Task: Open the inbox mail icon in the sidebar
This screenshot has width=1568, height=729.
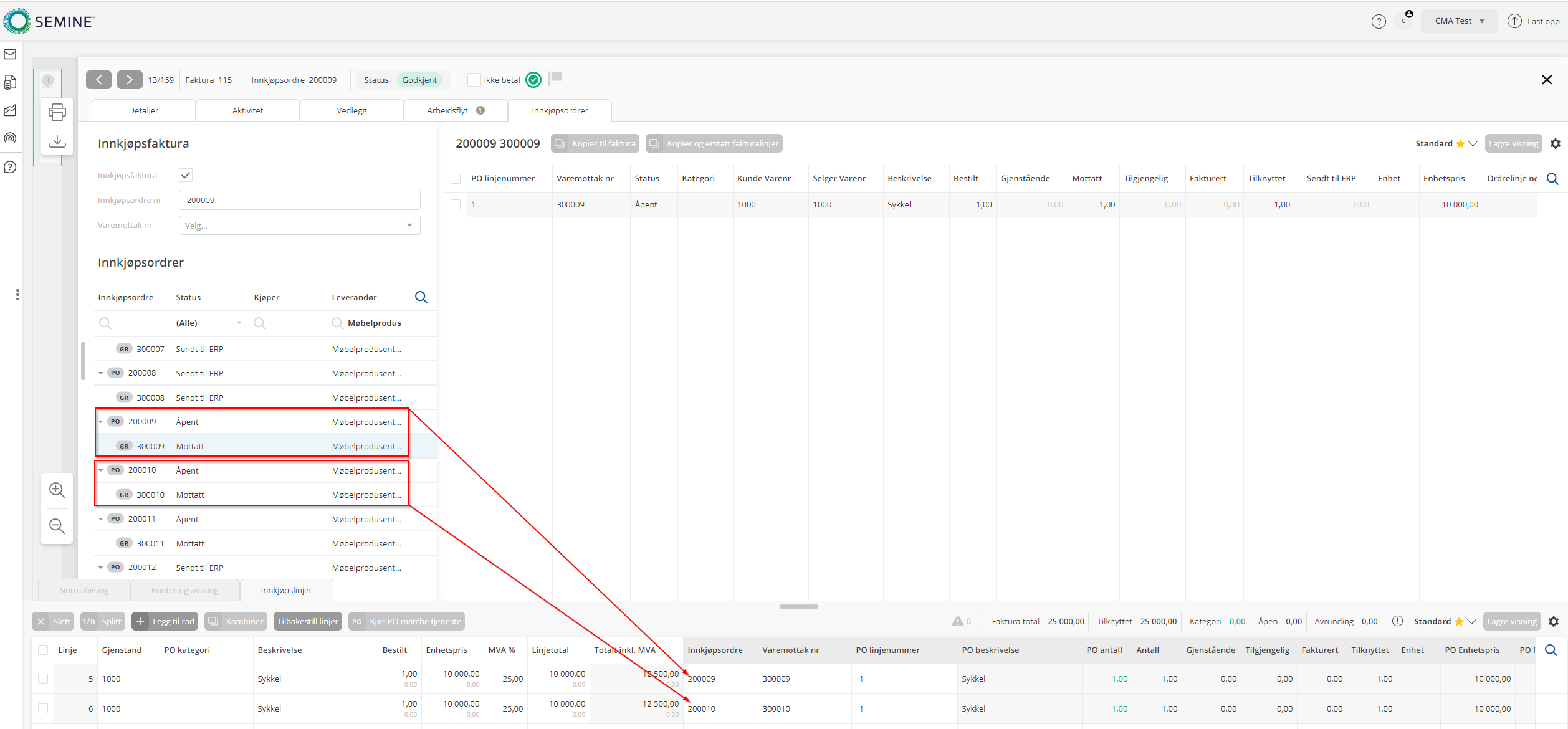Action: coord(10,54)
